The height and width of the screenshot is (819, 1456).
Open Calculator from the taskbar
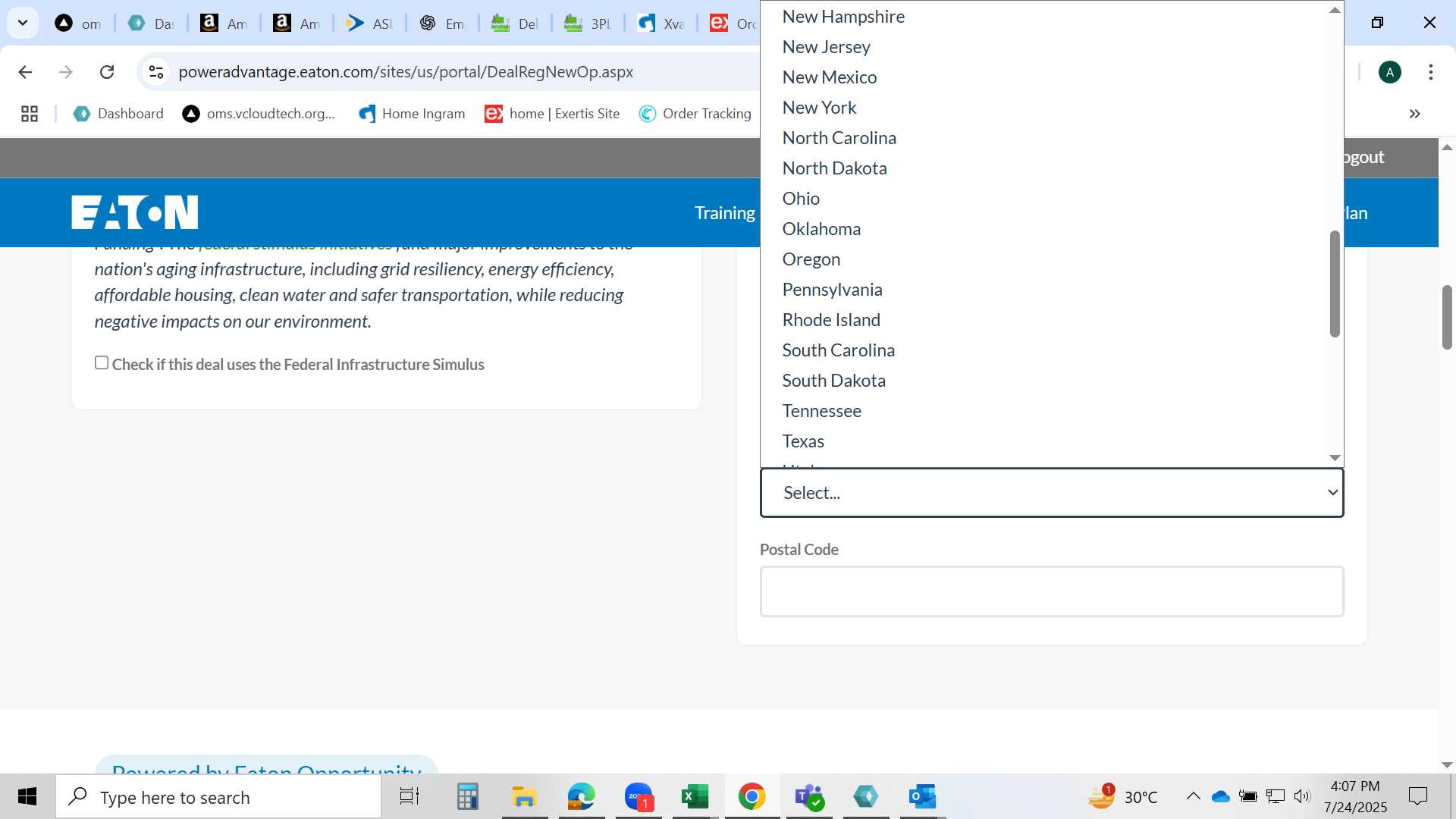tap(467, 797)
